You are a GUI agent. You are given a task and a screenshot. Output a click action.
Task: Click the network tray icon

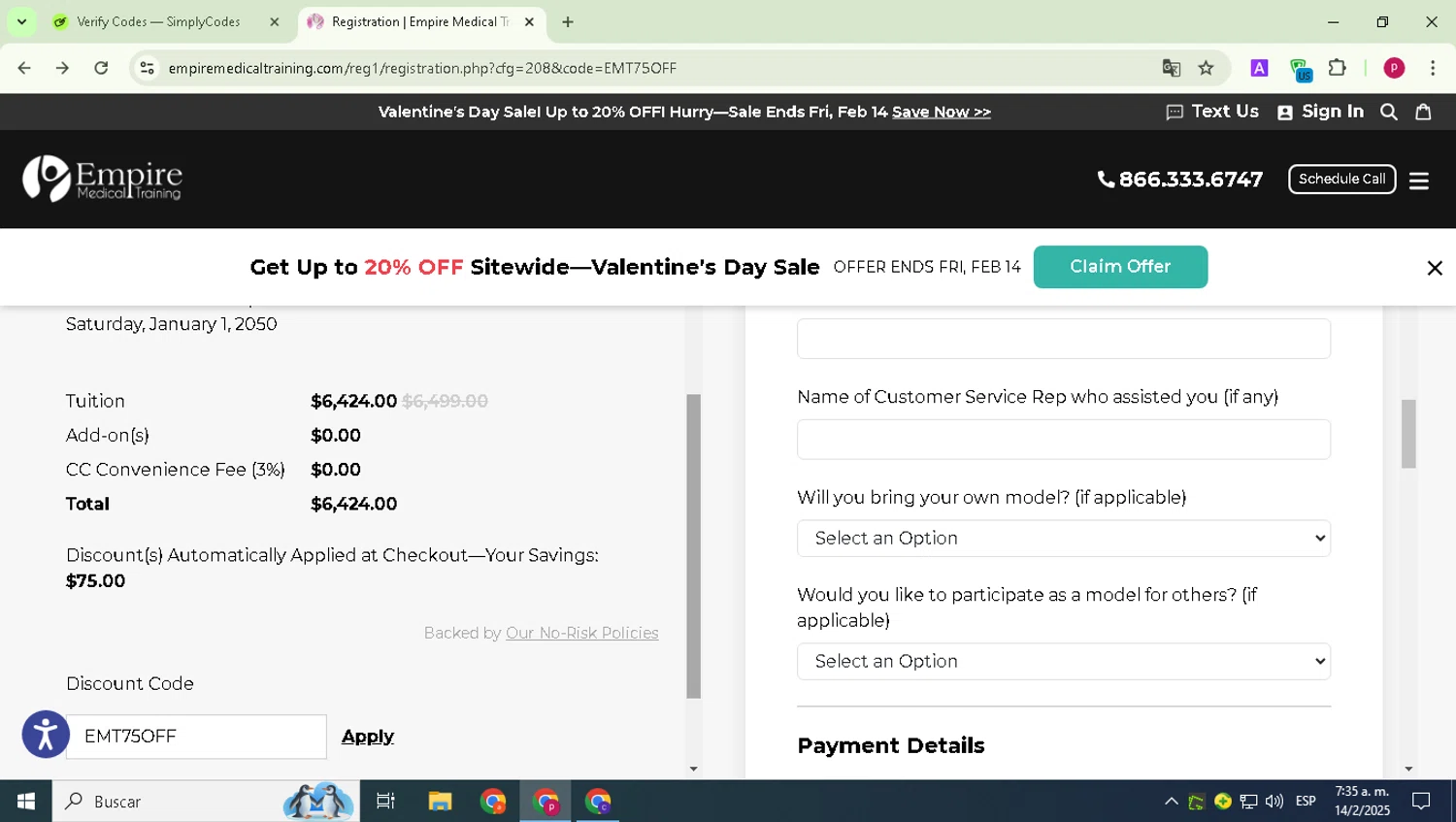tap(1248, 802)
